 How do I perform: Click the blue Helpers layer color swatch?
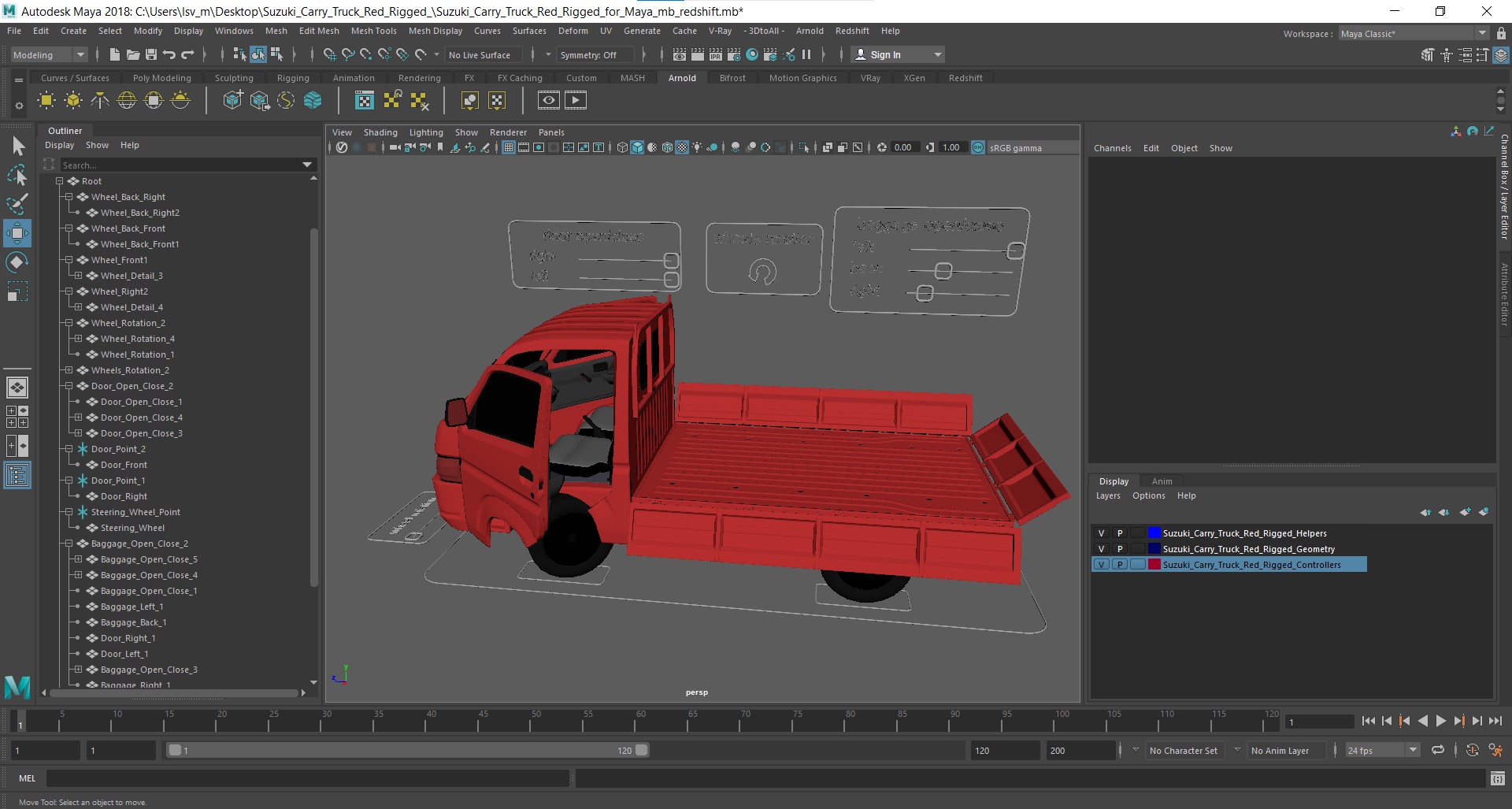1154,533
